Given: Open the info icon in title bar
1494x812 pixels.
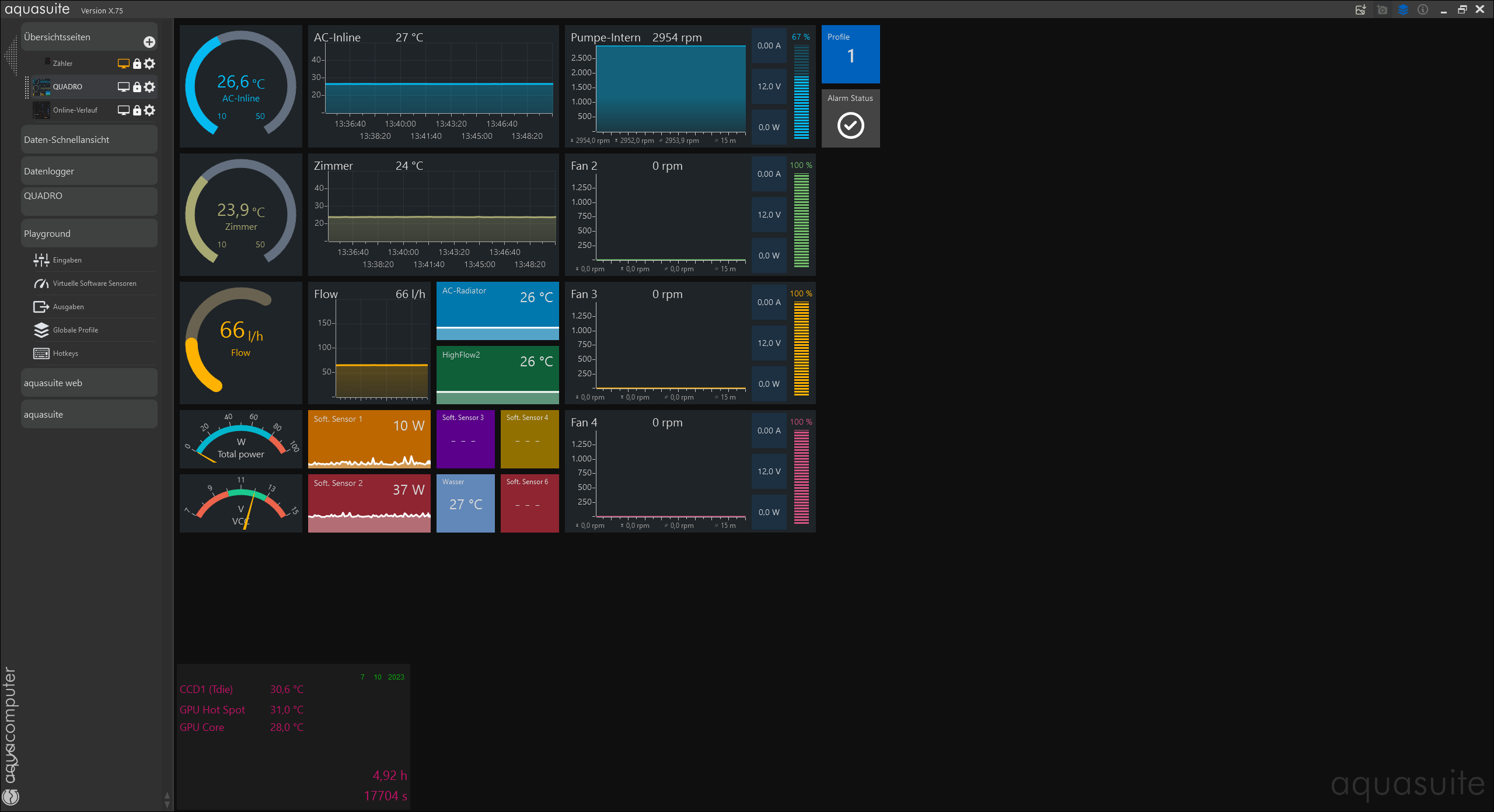Looking at the screenshot, I should coord(1423,10).
